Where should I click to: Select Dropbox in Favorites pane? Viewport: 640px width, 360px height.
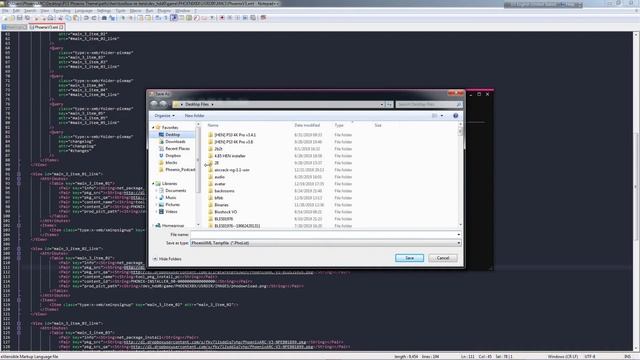[173, 156]
